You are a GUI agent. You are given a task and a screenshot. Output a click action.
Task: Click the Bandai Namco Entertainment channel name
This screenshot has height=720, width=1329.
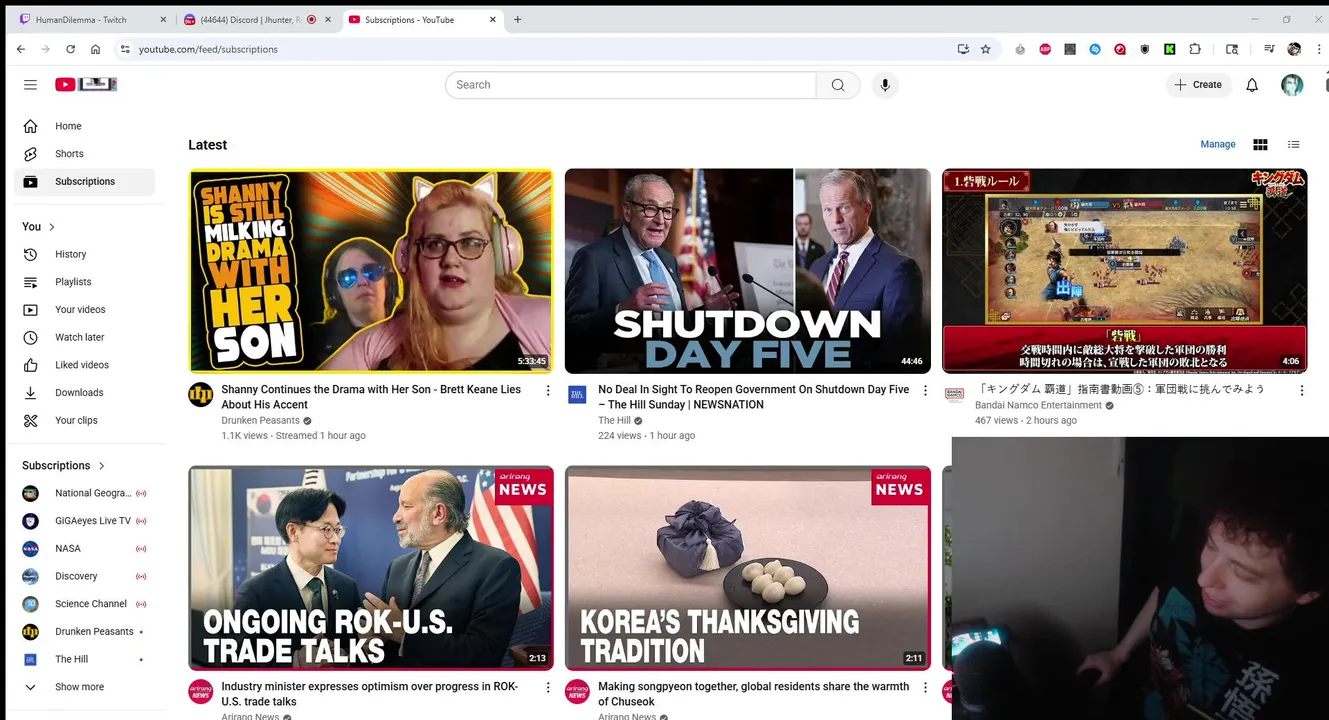(1038, 405)
